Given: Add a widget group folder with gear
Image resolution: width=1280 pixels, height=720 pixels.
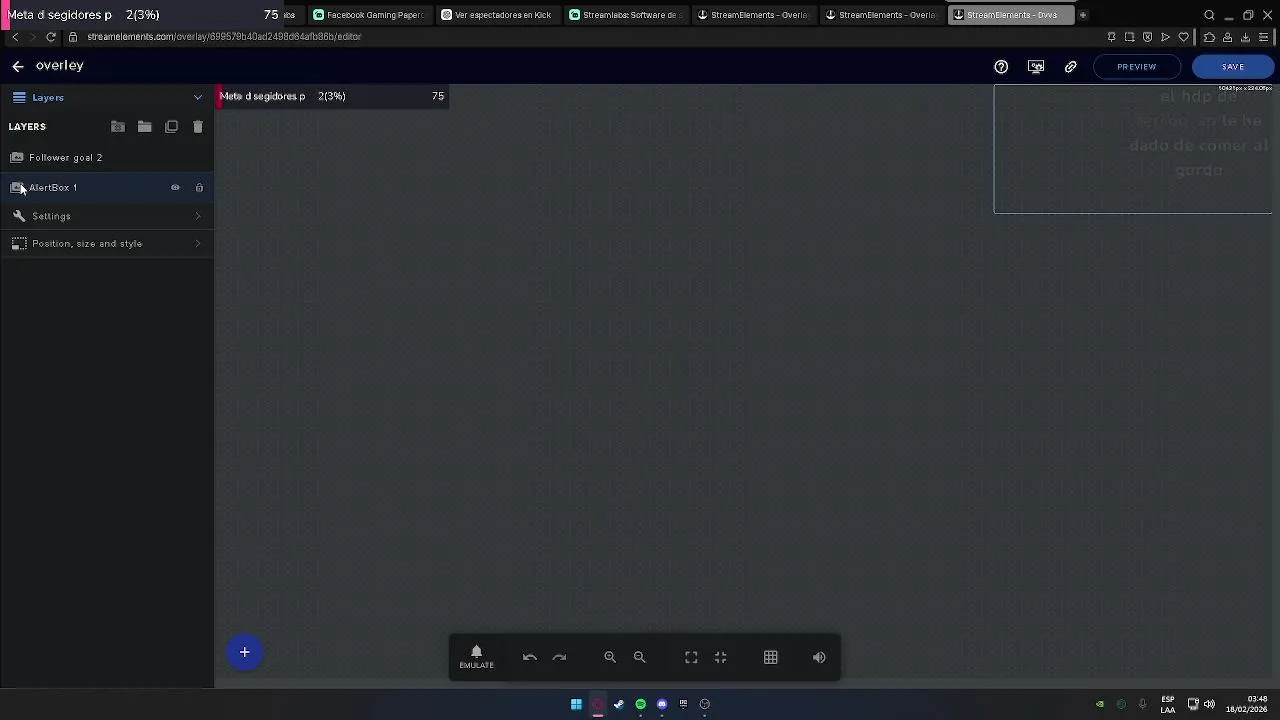Looking at the screenshot, I should click(118, 127).
